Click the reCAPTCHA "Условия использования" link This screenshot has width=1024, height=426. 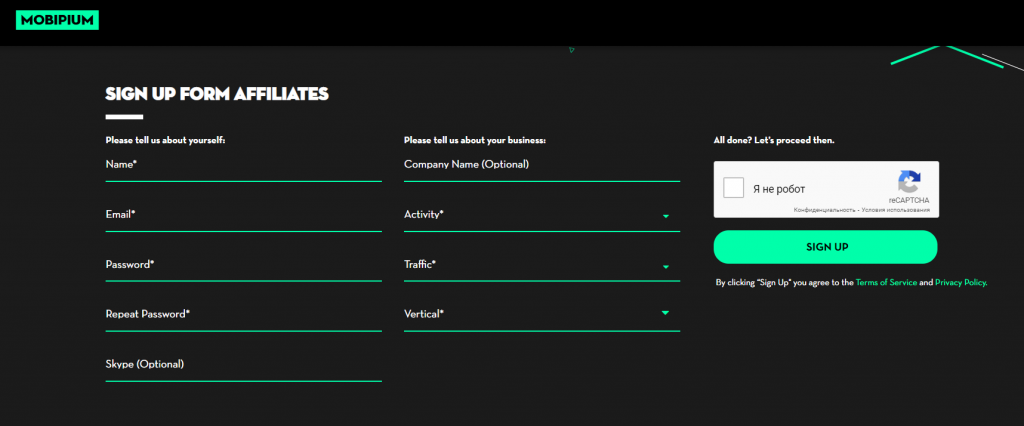(896, 210)
